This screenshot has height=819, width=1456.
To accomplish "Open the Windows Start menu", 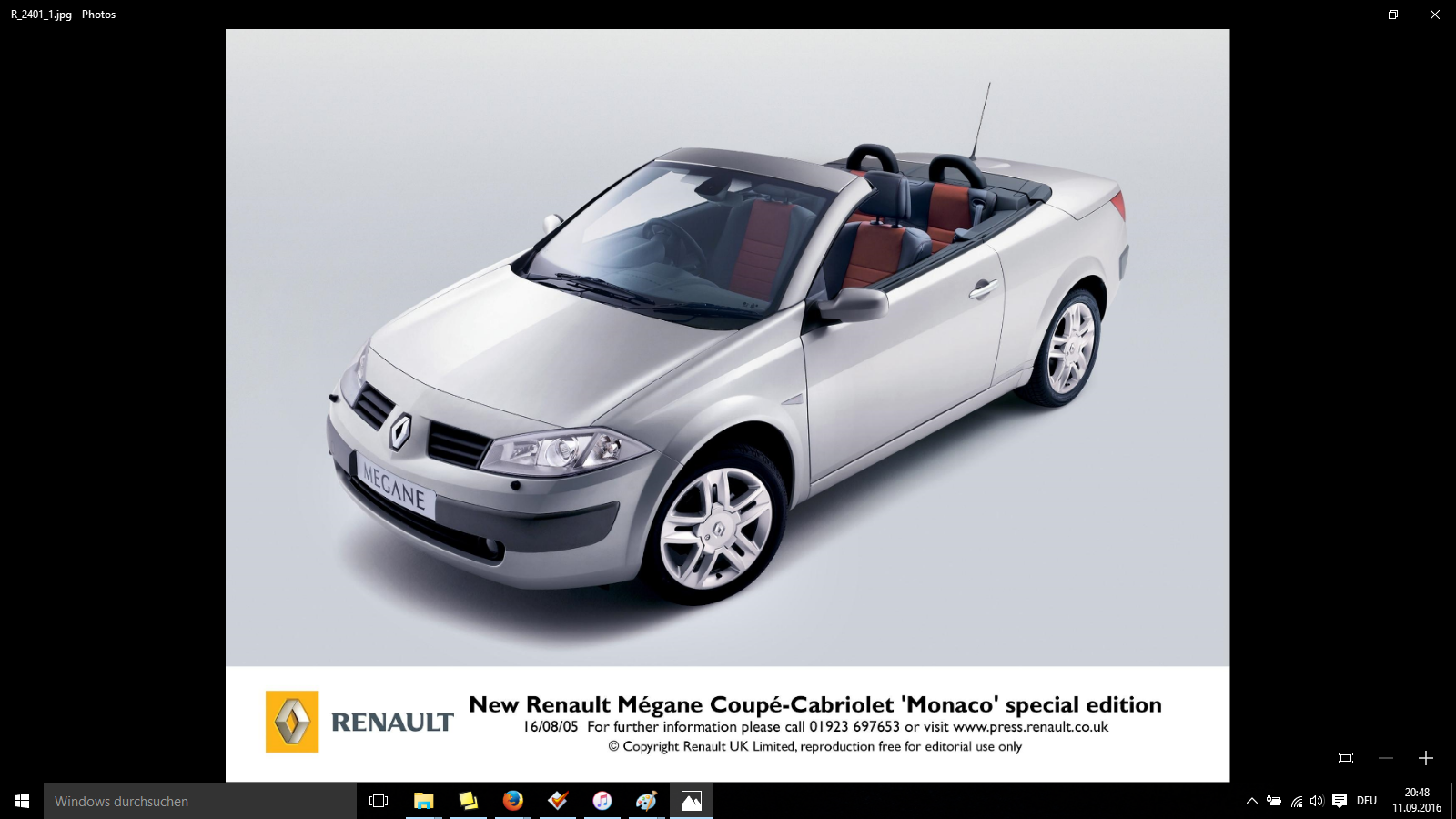I will pos(22,801).
